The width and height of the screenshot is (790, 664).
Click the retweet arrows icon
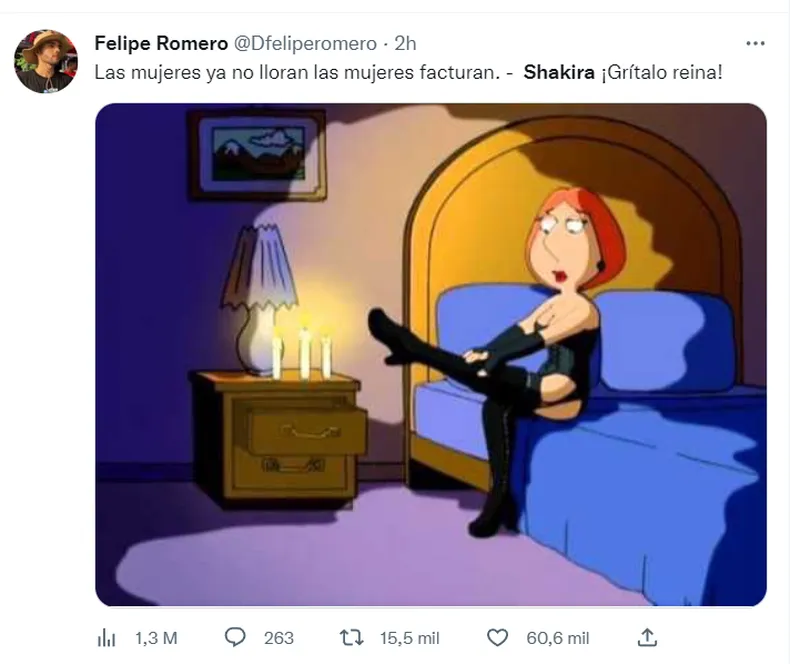pos(352,637)
